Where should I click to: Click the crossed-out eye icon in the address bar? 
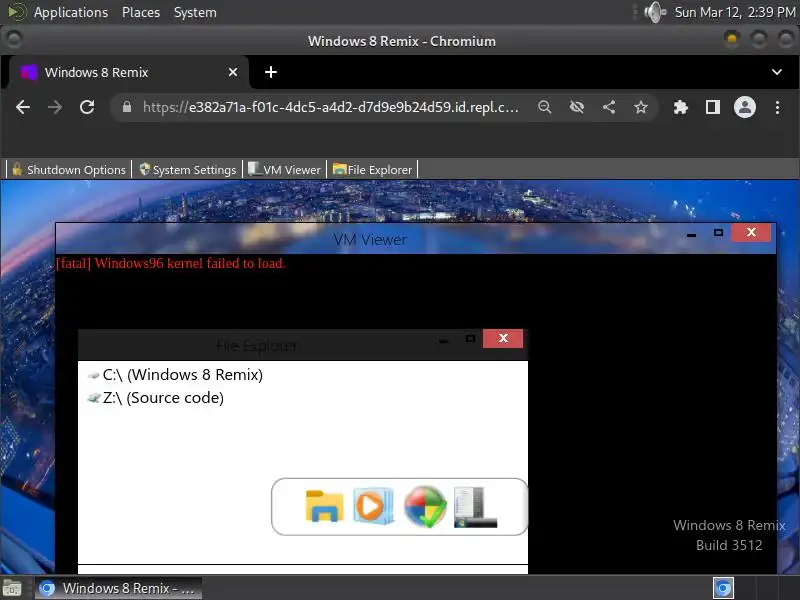[x=577, y=107]
